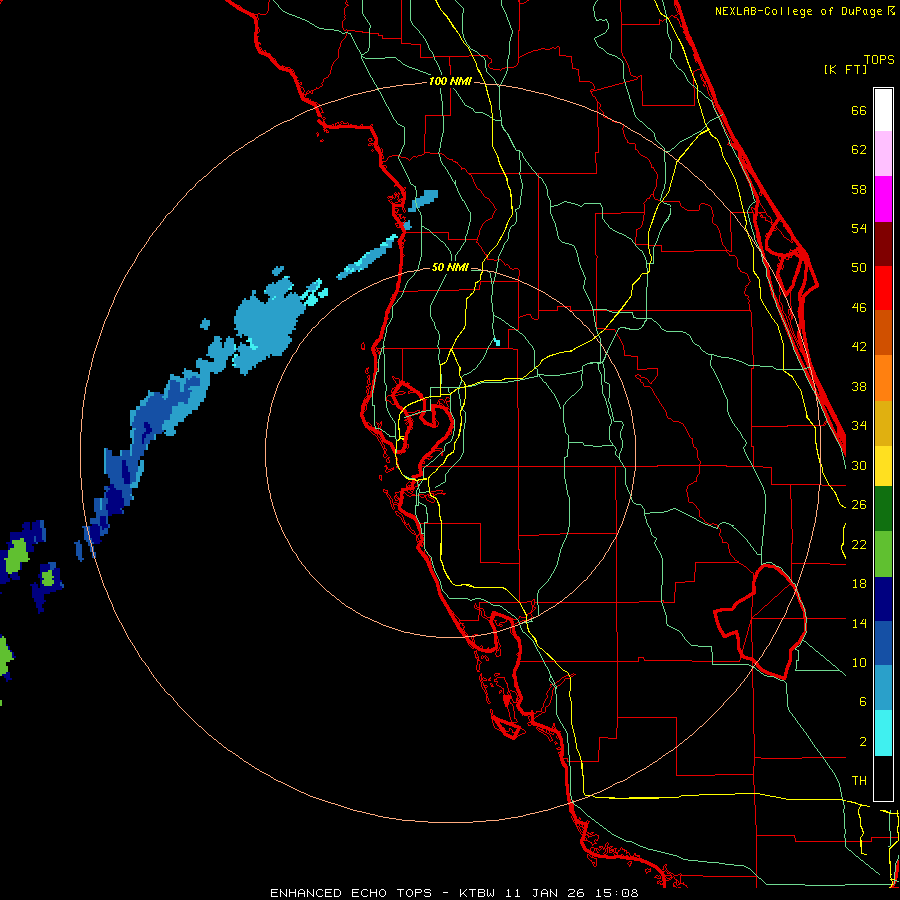
Task: Click the "18" legend value
Action: 859,584
